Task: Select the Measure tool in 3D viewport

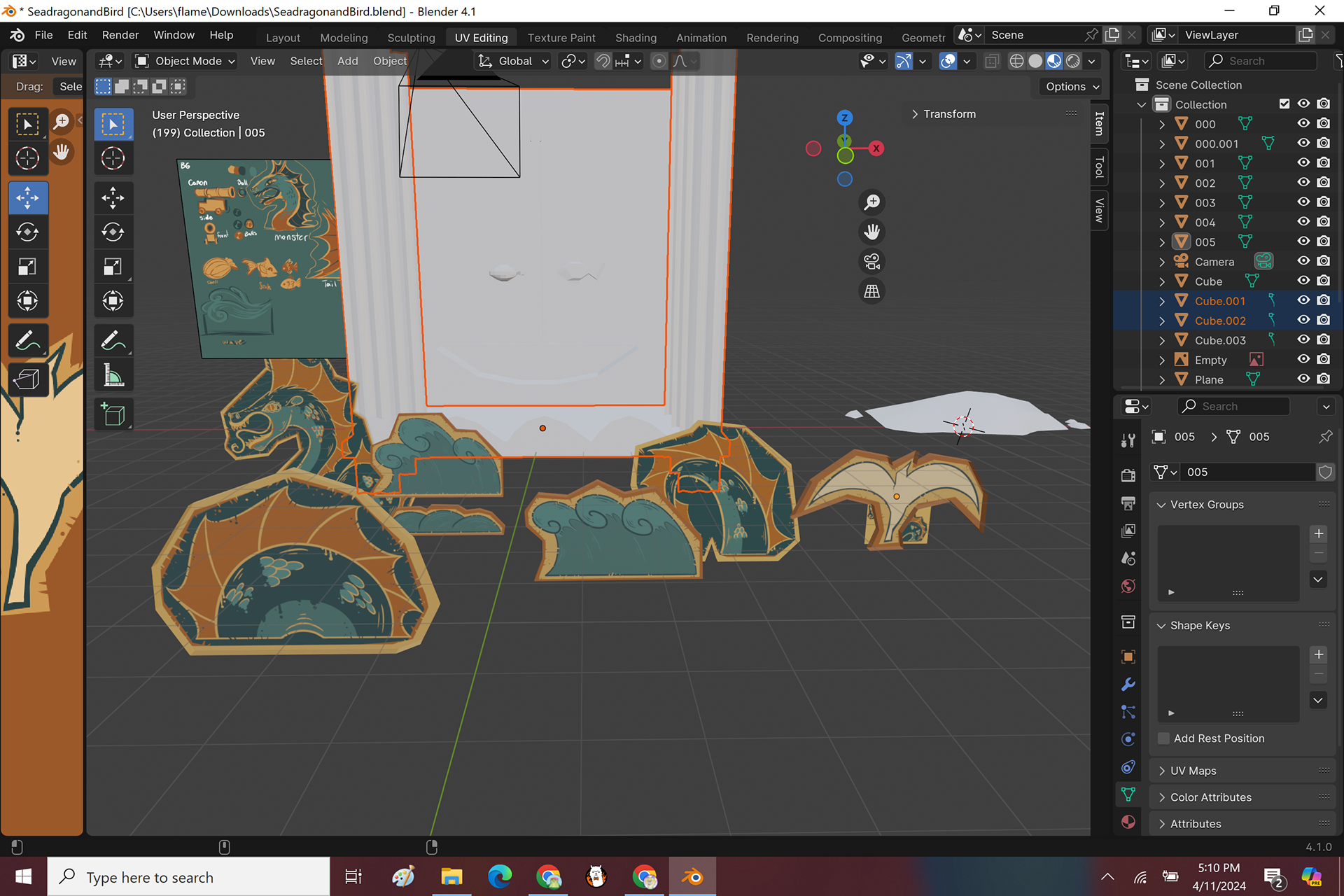Action: click(113, 376)
